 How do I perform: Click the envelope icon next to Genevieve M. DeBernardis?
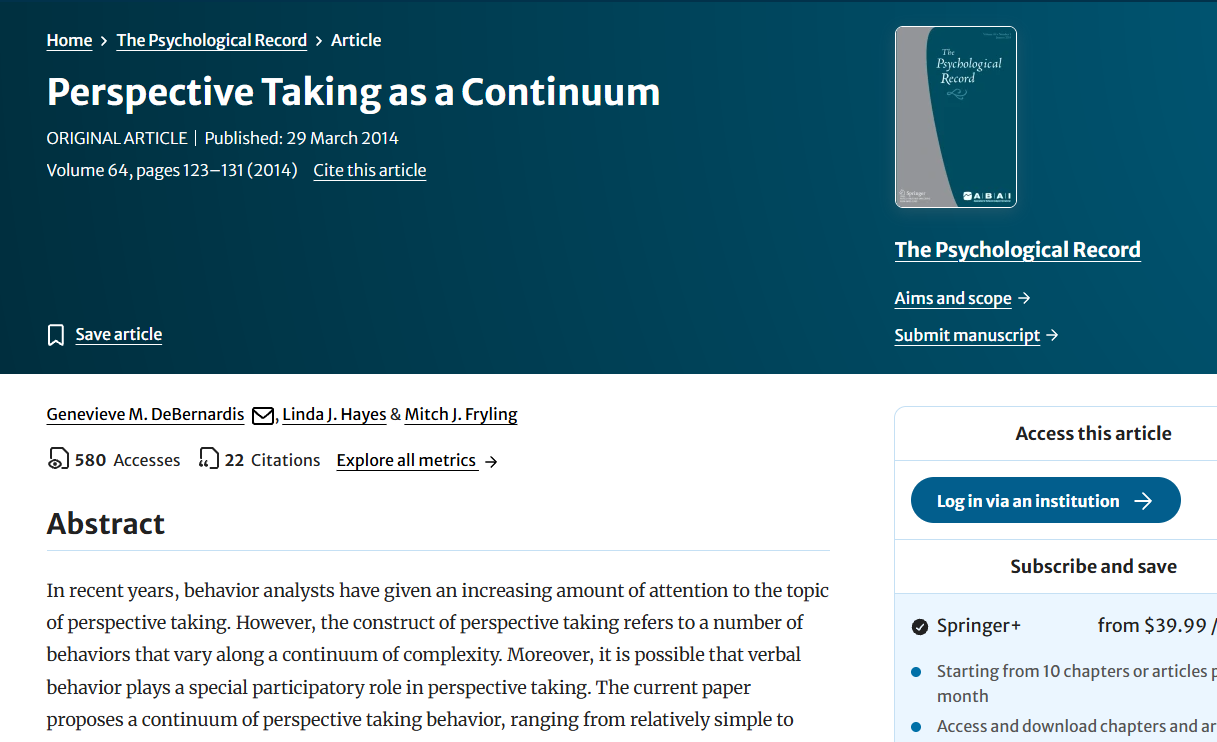(x=263, y=415)
